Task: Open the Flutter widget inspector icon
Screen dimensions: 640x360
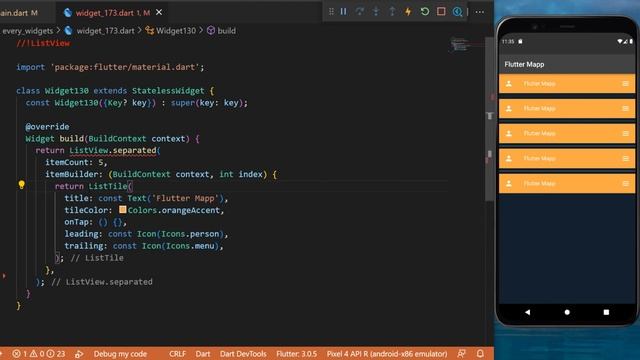Action: (458, 12)
